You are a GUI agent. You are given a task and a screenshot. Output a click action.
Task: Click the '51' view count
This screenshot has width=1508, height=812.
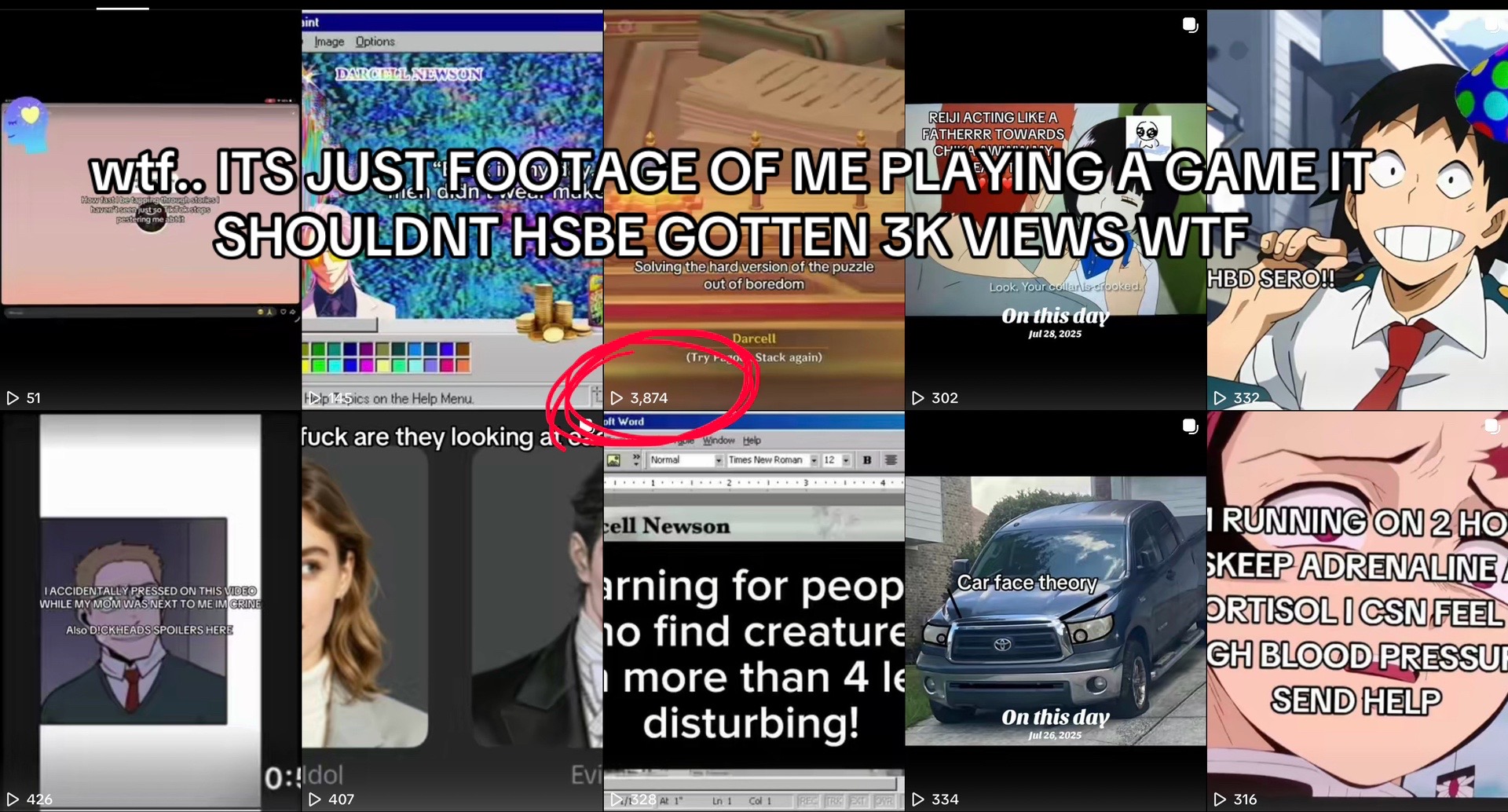(x=34, y=398)
